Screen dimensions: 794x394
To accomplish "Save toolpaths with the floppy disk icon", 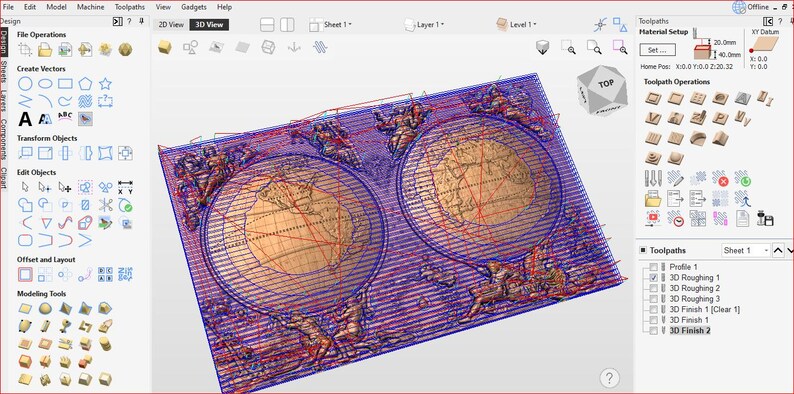I will pos(765,218).
